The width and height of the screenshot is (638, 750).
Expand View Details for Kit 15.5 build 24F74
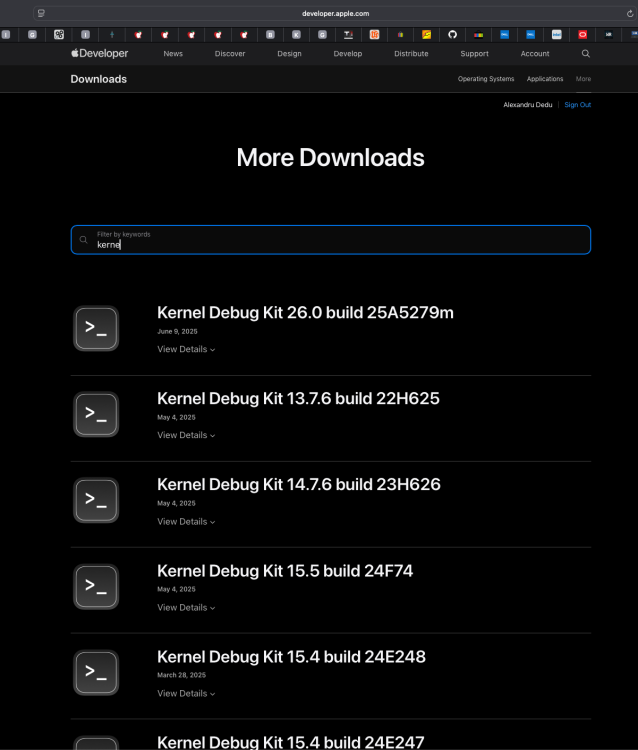pyautogui.click(x=186, y=607)
